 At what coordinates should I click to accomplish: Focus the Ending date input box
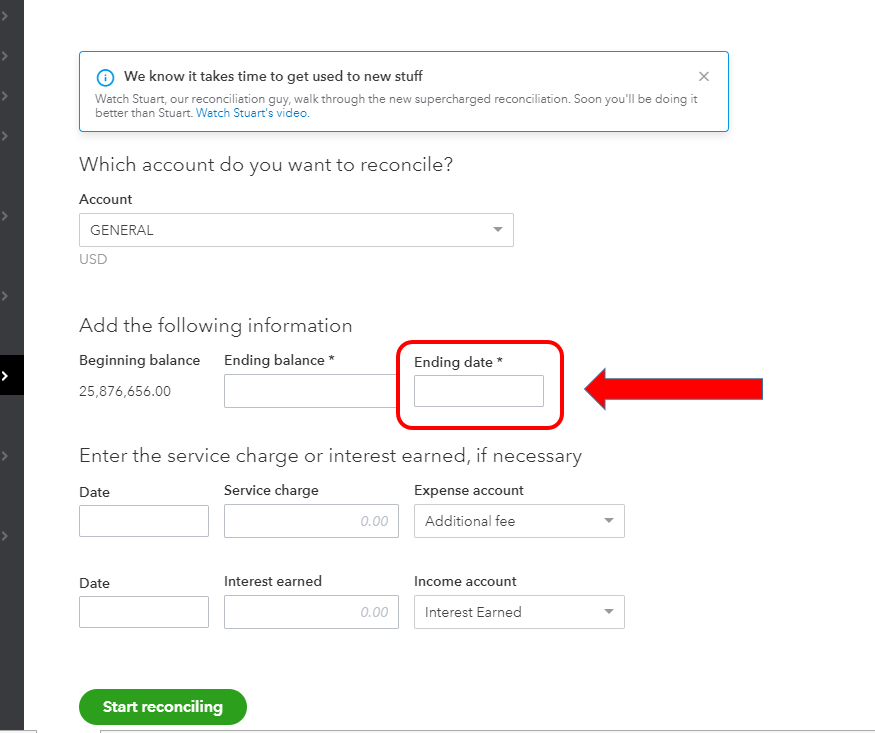479,391
